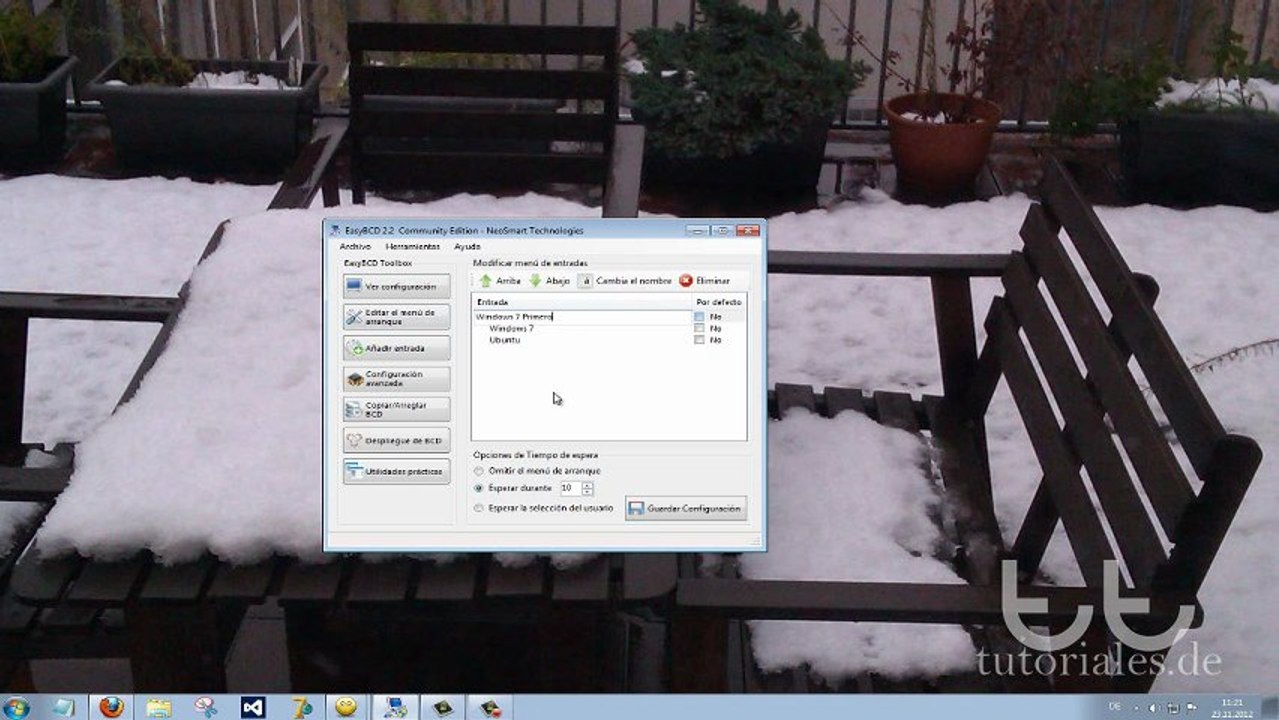Open the Archivo menu
1279x720 pixels.
pyautogui.click(x=355, y=246)
